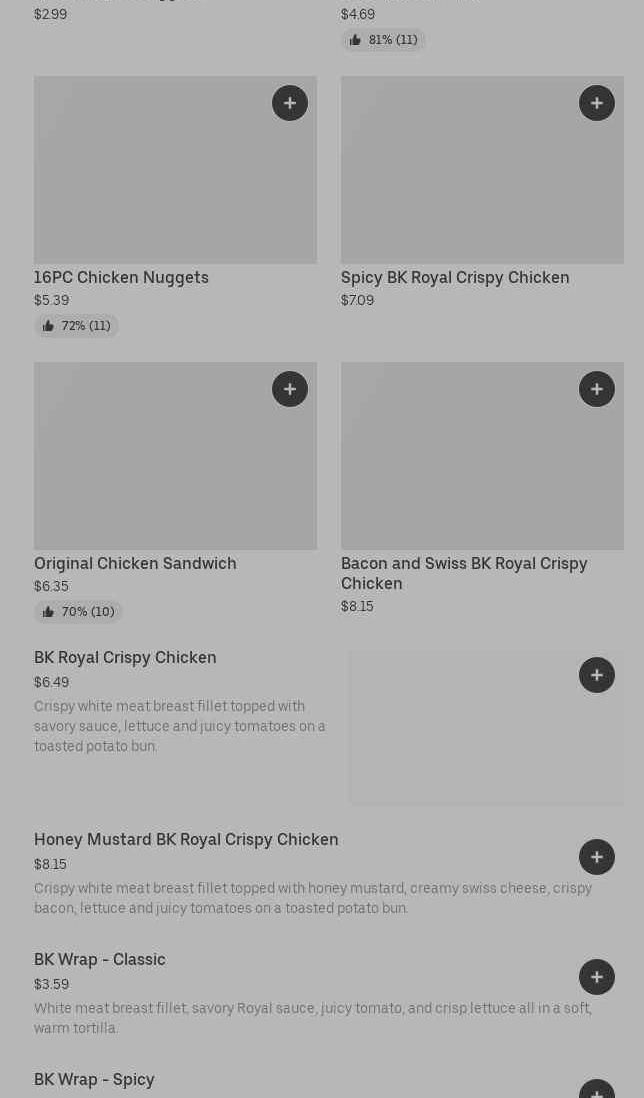This screenshot has height=1098, width=644.
Task: Open the BK Wrap - Spicy item
Action: coord(94,1080)
